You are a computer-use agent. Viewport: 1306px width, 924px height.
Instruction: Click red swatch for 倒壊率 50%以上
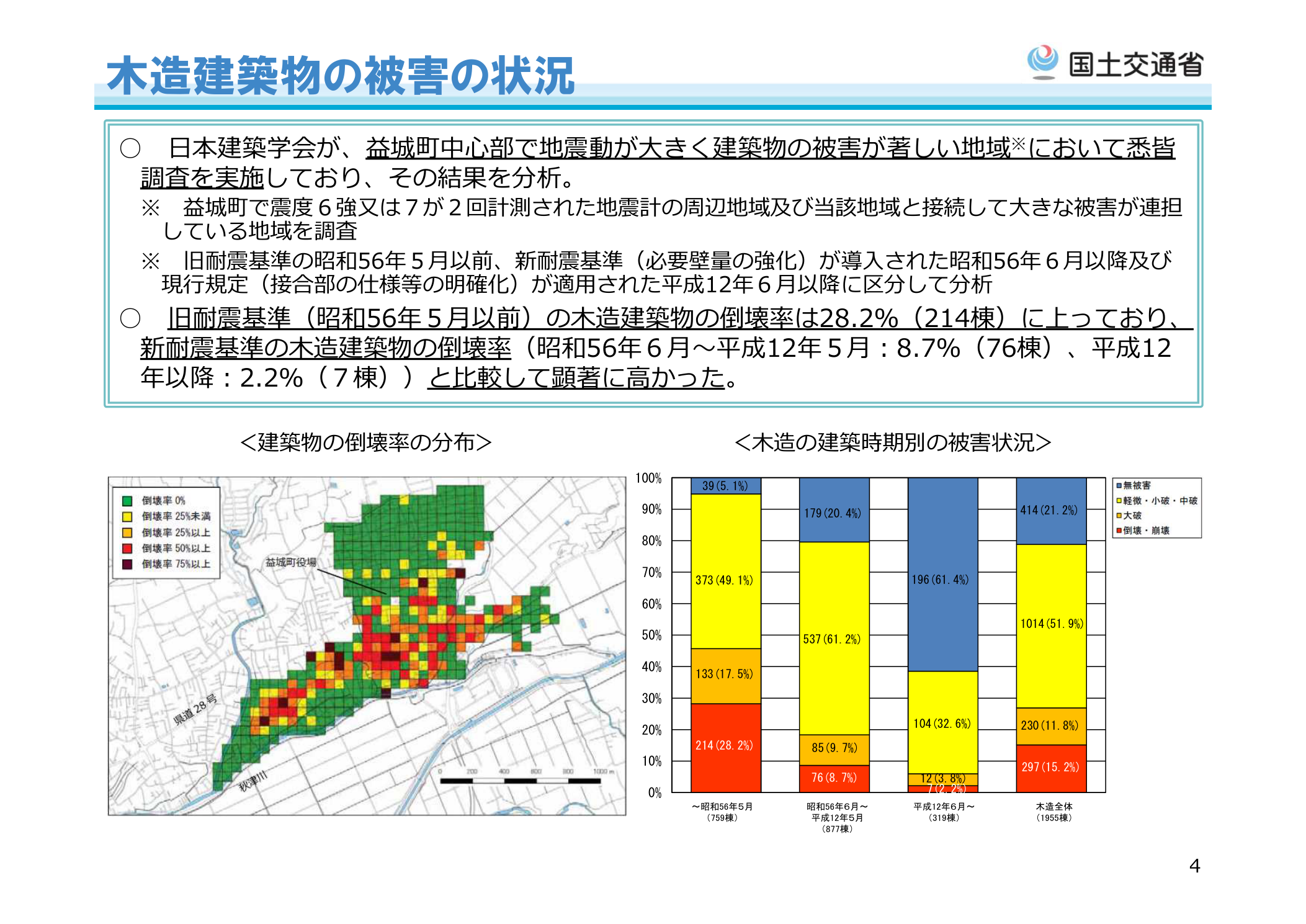(x=127, y=548)
